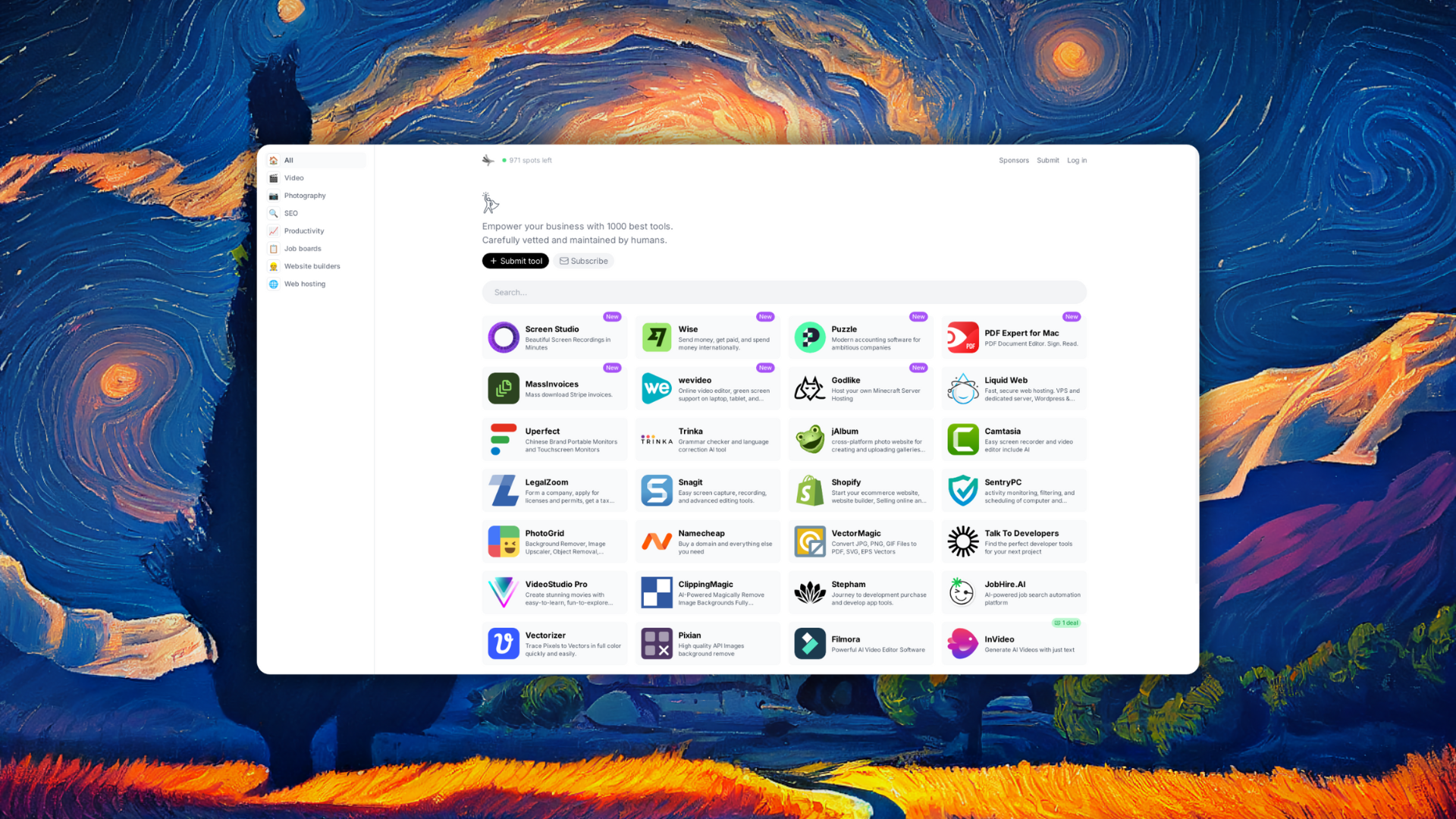Screen dimensions: 1456x819
Task: Click the Talk To Developers sunburst icon
Action: click(963, 541)
